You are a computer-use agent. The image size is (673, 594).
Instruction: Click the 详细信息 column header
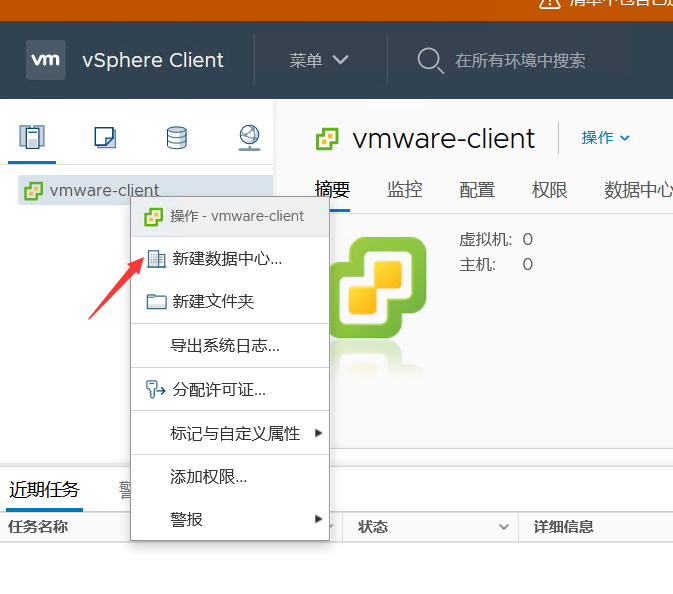pos(564,527)
